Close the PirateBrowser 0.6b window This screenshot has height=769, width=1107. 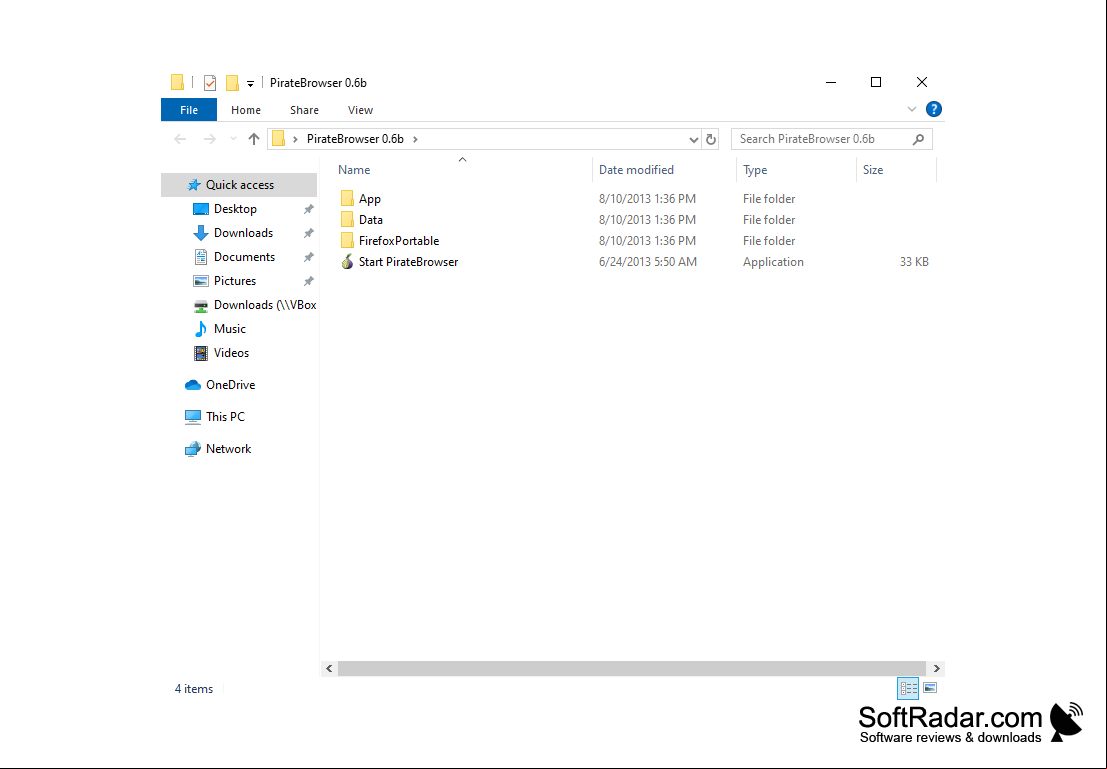(x=921, y=83)
